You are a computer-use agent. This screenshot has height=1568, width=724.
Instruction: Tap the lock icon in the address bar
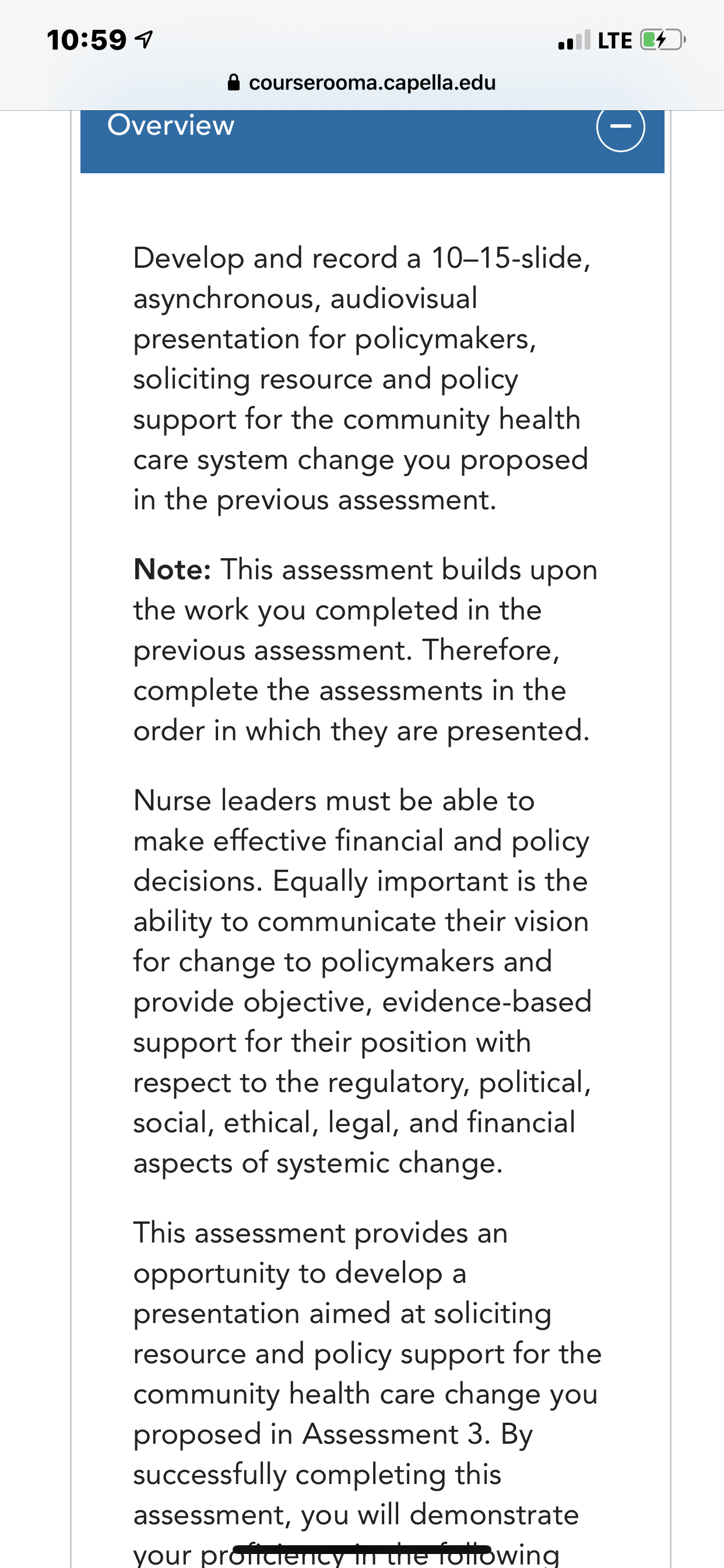click(x=234, y=82)
